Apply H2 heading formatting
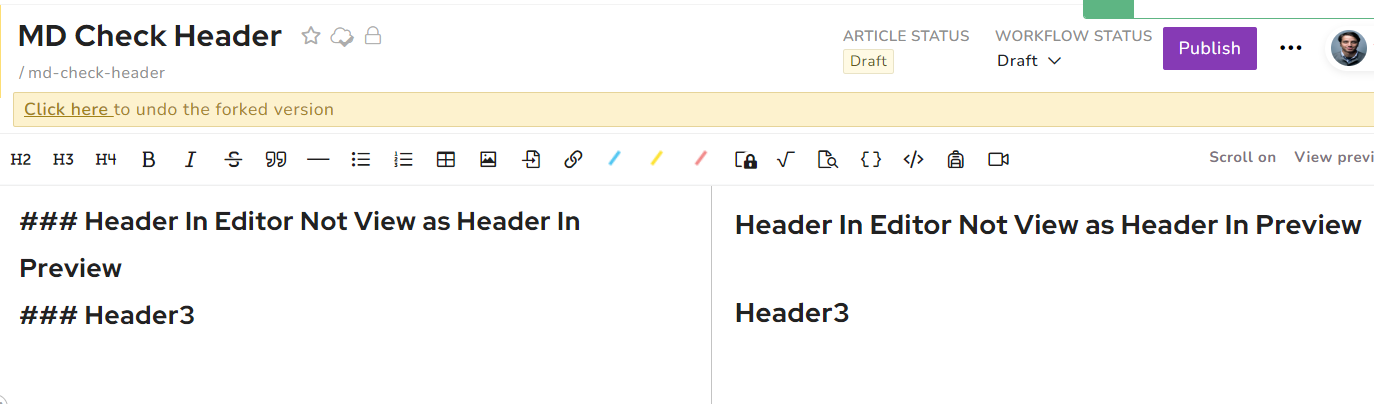 point(21,159)
